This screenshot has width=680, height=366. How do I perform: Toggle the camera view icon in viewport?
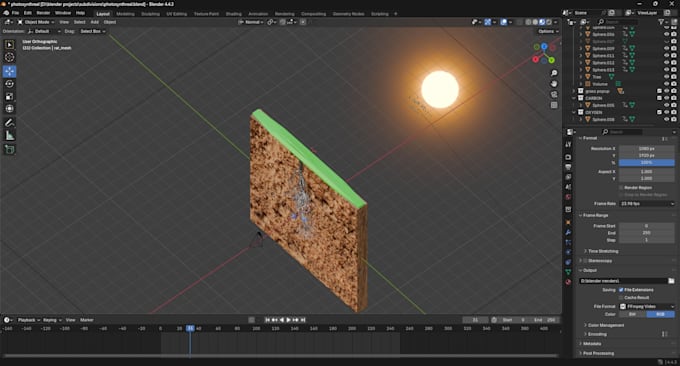(554, 94)
